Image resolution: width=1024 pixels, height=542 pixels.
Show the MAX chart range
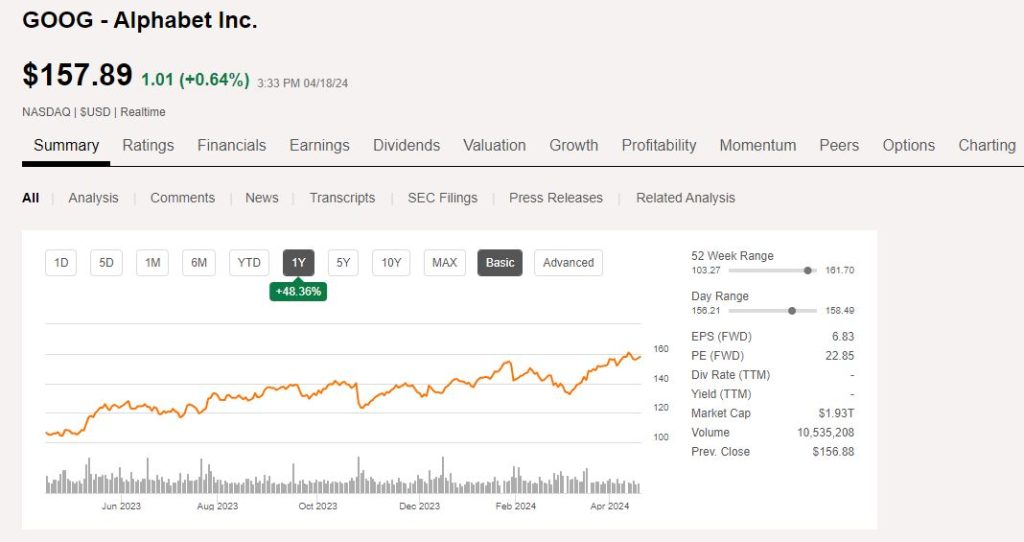pyautogui.click(x=445, y=263)
